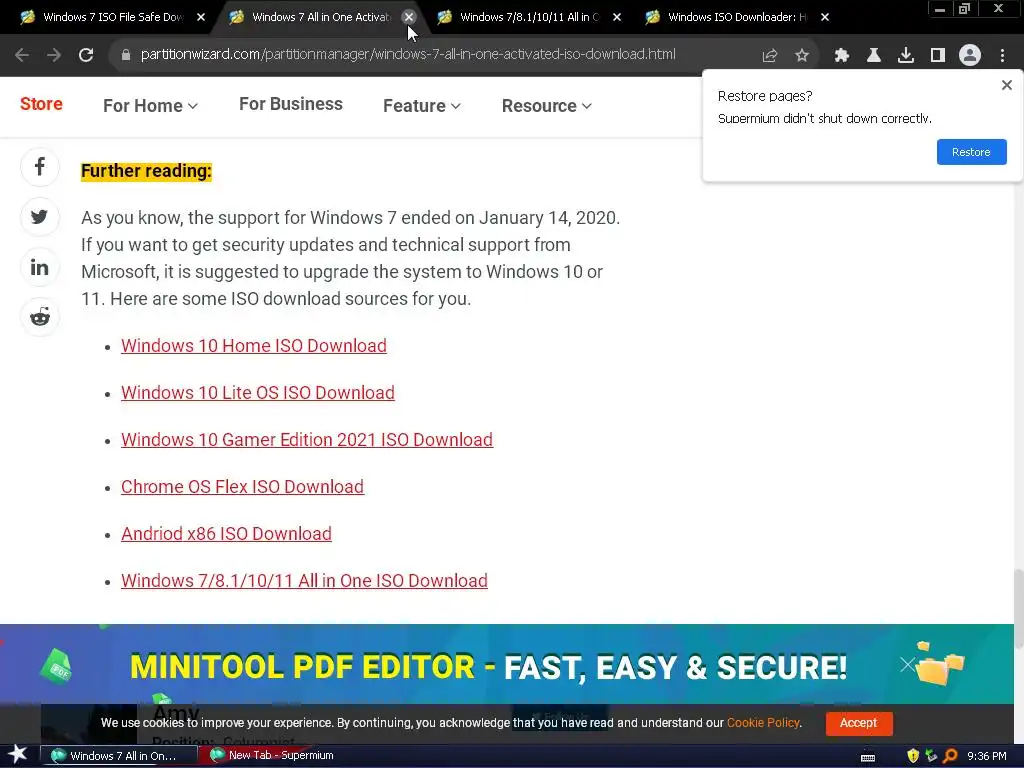Open the For Business menu item
Viewport: 1024px width, 768px height.
291,104
